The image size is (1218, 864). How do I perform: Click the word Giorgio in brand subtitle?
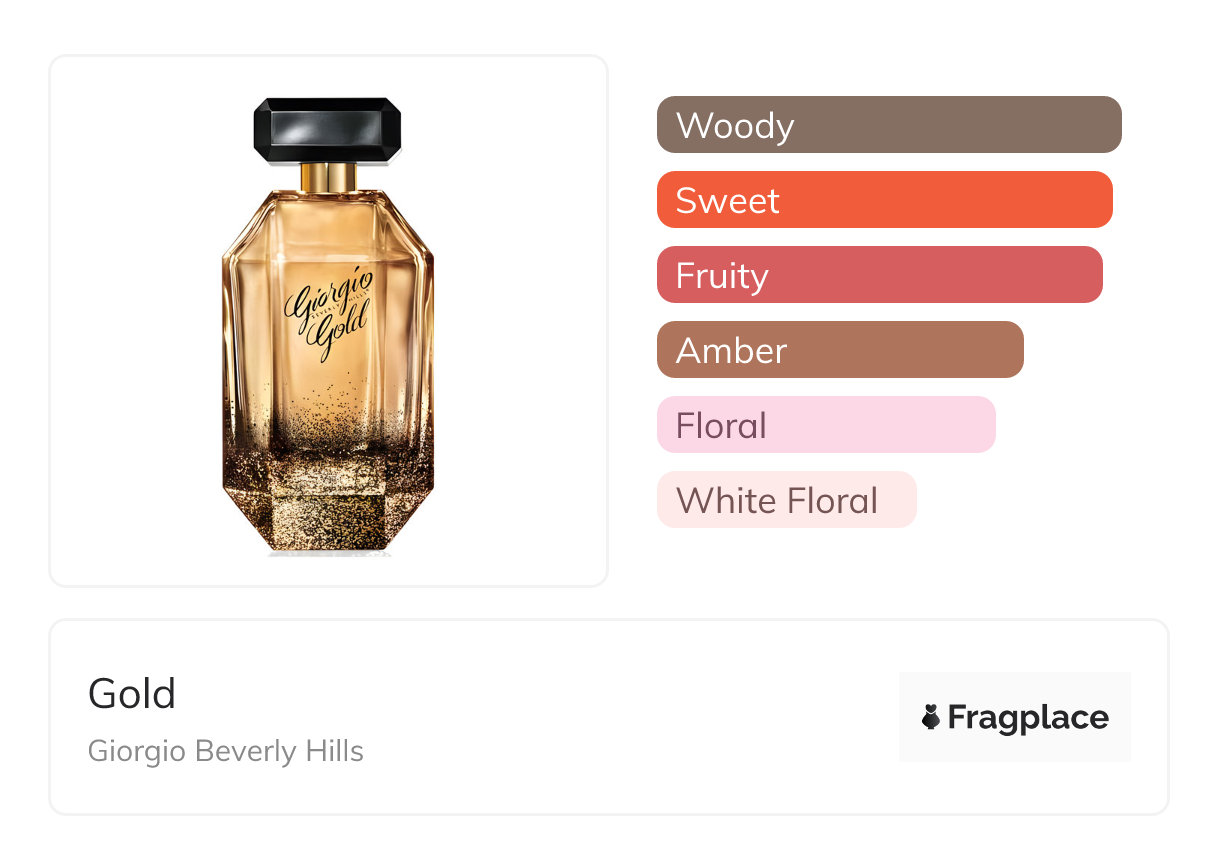pyautogui.click(x=138, y=751)
